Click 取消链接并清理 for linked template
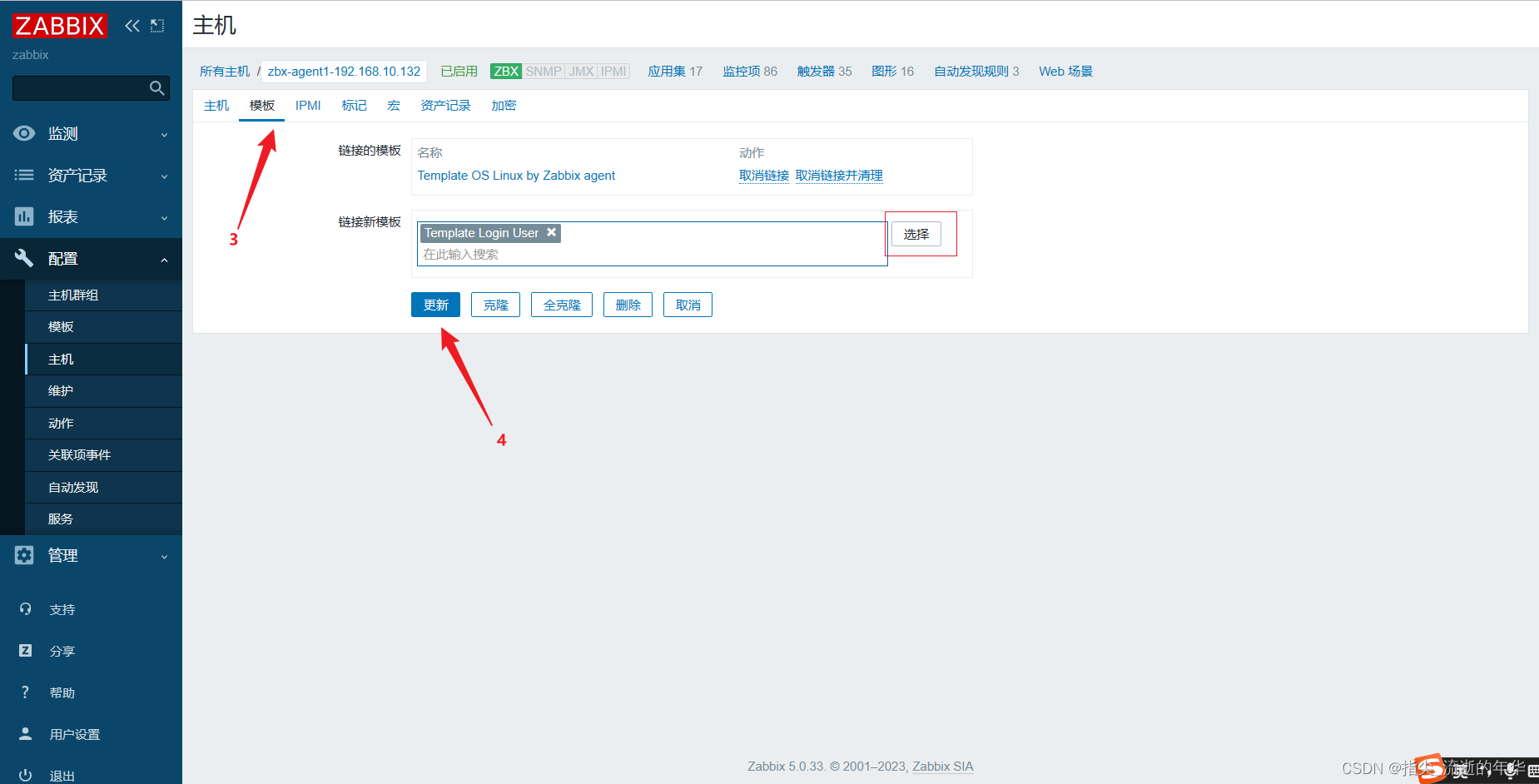Screen dimensions: 1539x784 (x=839, y=176)
